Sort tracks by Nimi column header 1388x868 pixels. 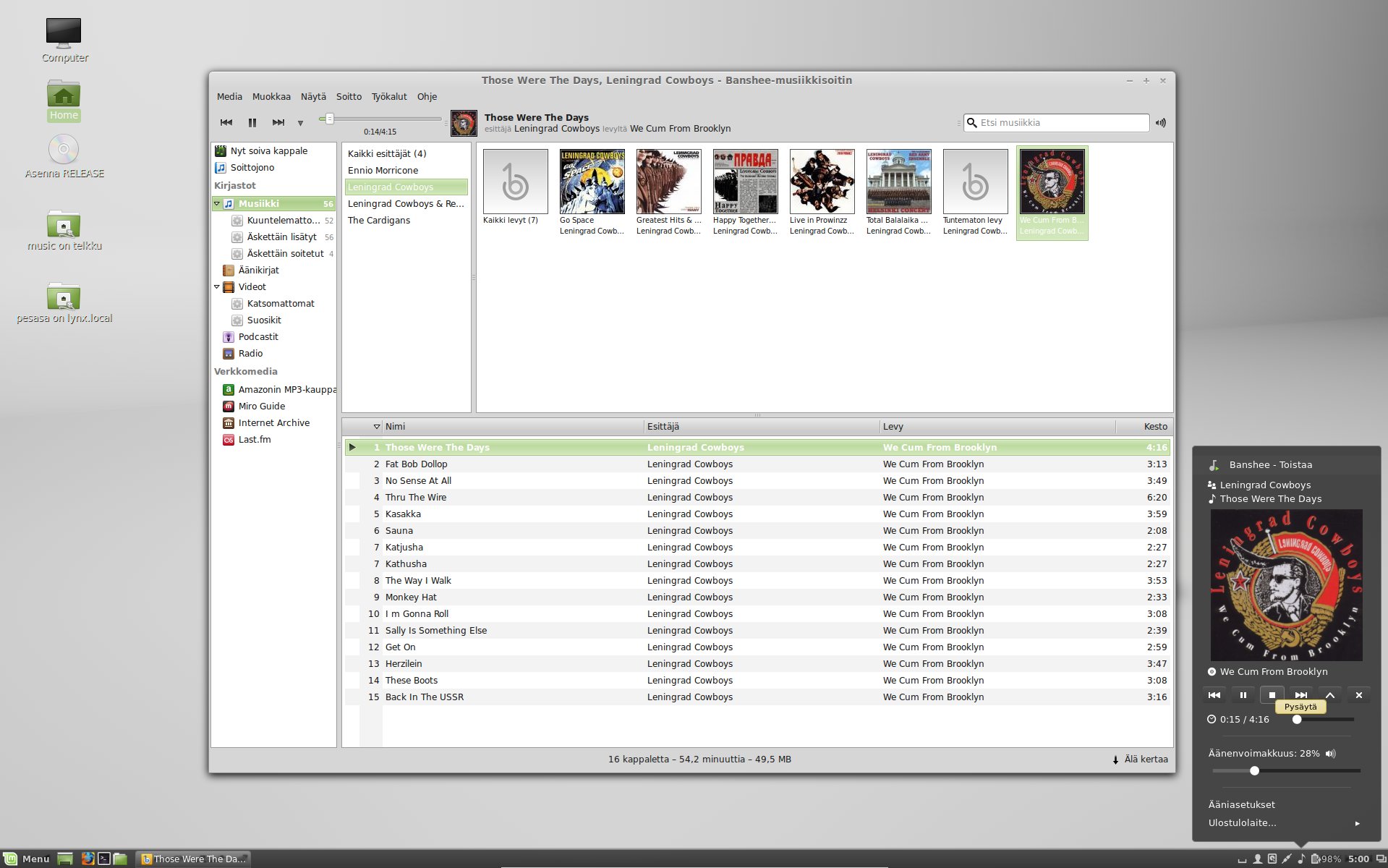513,427
